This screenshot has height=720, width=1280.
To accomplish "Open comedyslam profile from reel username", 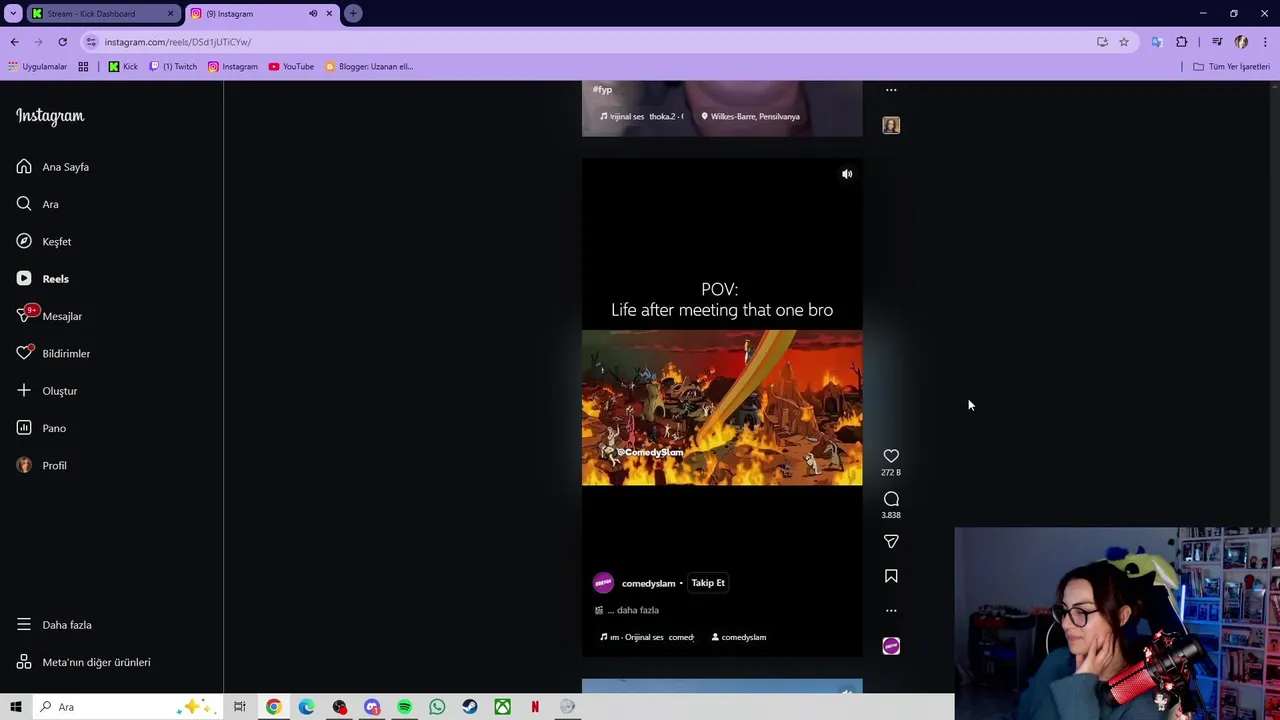I will point(648,583).
